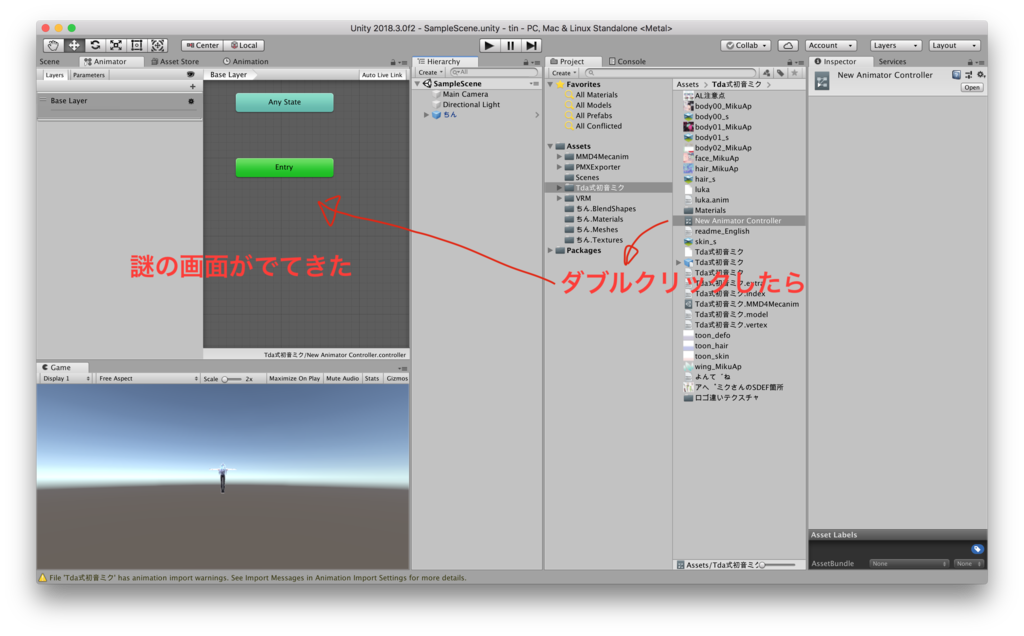1024x636 pixels.
Task: Switch to the Asset Store tab
Action: pyautogui.click(x=175, y=61)
